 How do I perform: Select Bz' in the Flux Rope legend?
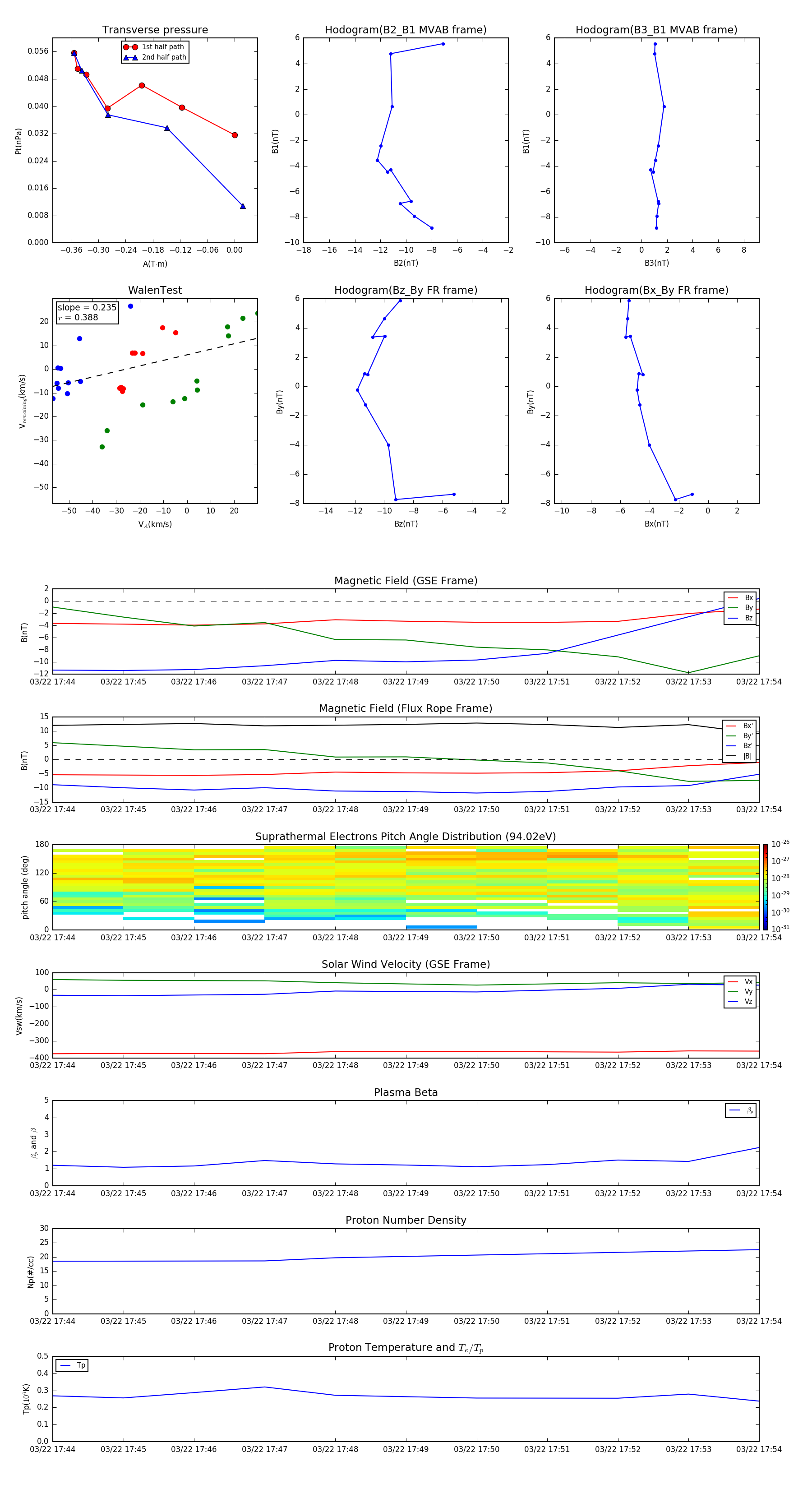tap(740, 746)
